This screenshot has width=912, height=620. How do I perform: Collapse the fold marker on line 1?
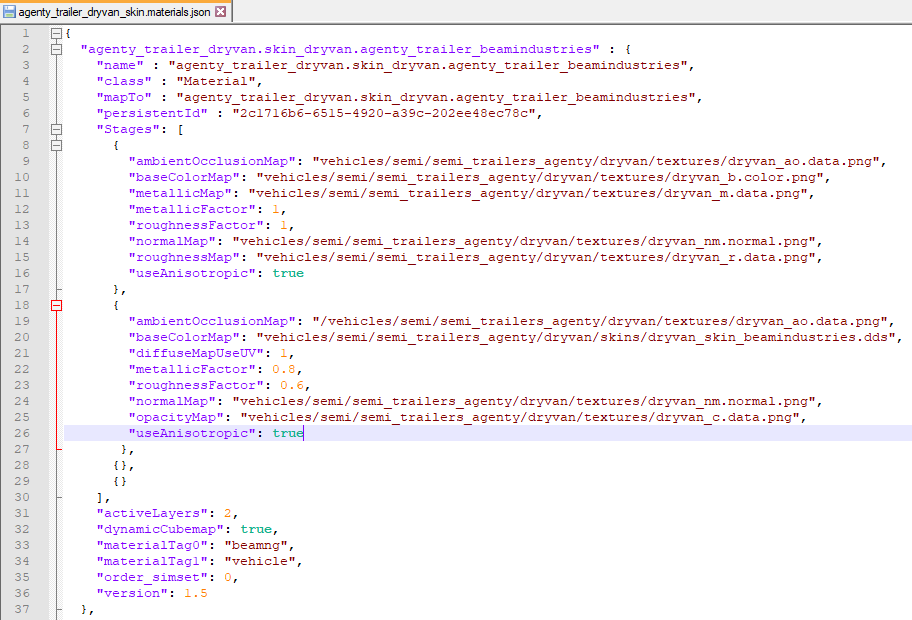pyautogui.click(x=56, y=34)
